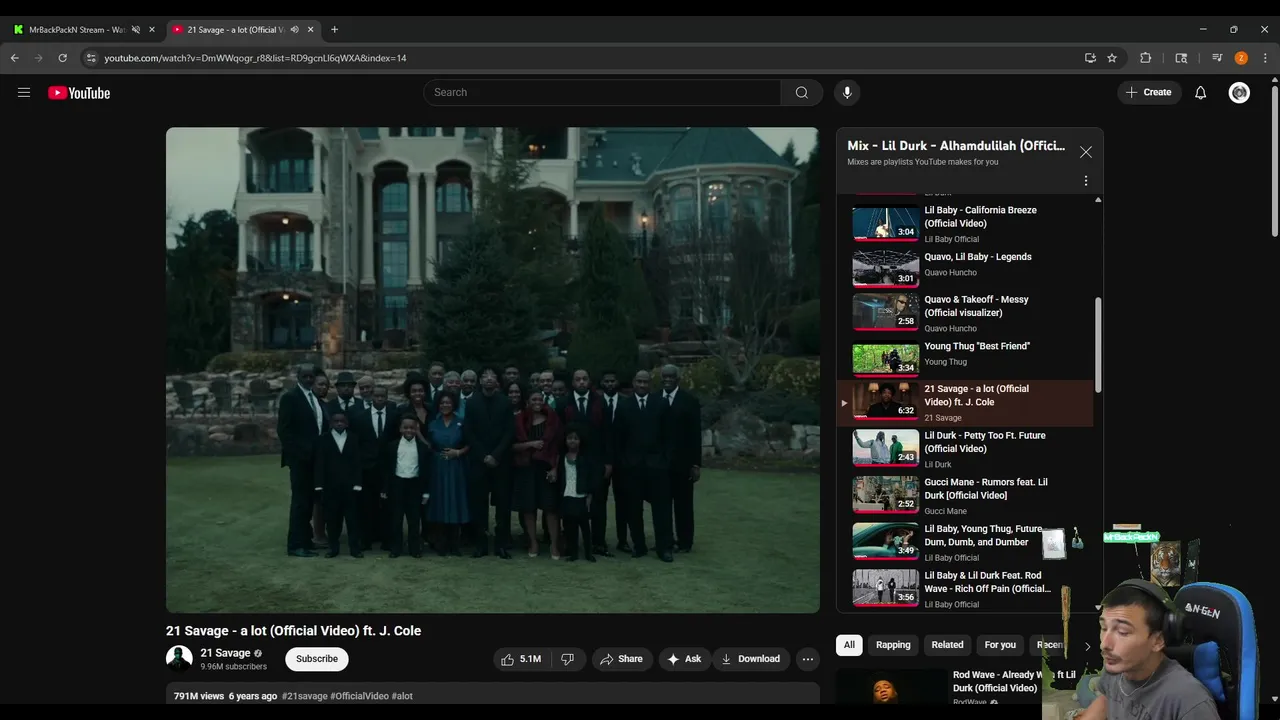
Task: Open Chrome profile avatar
Action: tap(1241, 58)
